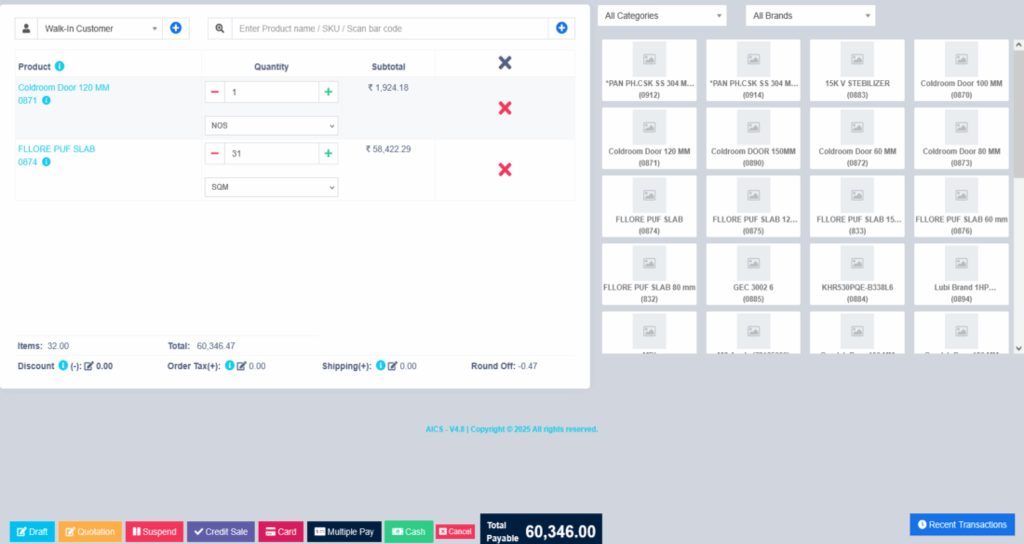Decrease quantity of FLLORE PUF SLAB

pos(215,154)
